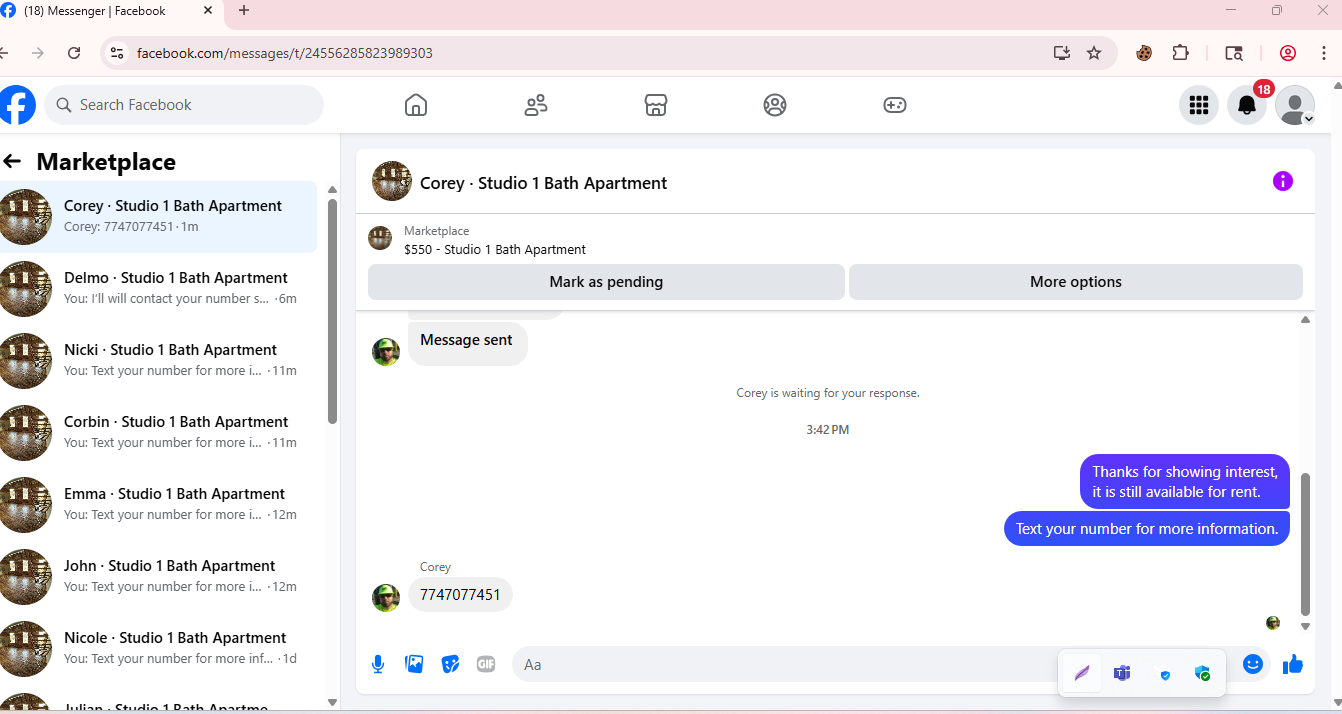Screen dimensions: 1342x714
Task: Open Chrome profile icon
Action: pyautogui.click(x=1288, y=53)
